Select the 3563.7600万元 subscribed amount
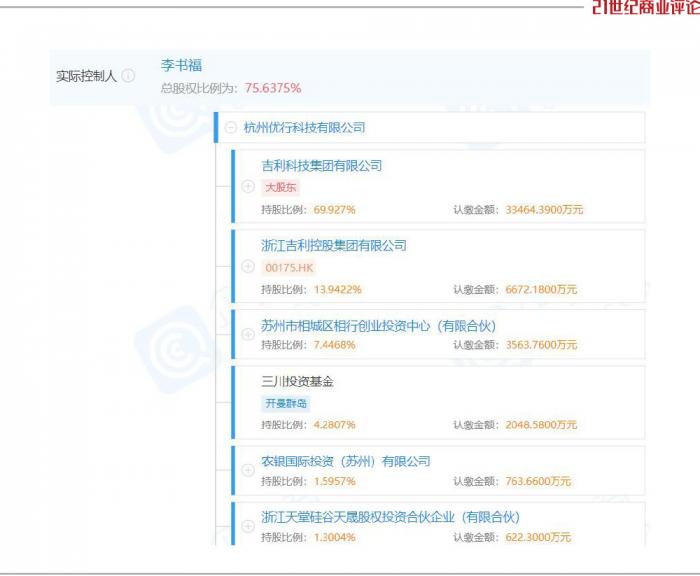 coord(541,345)
